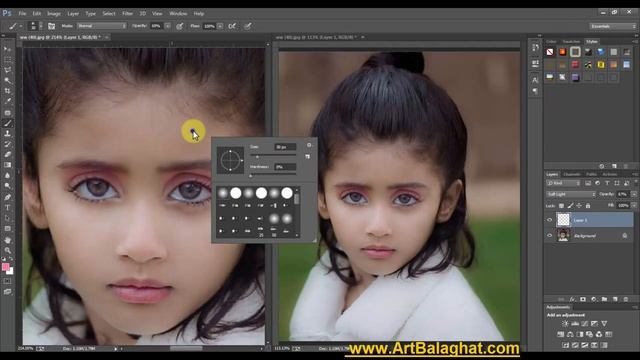Screen dimensions: 640x360
Task: Select the Background layer thumbnail
Action: click(563, 235)
